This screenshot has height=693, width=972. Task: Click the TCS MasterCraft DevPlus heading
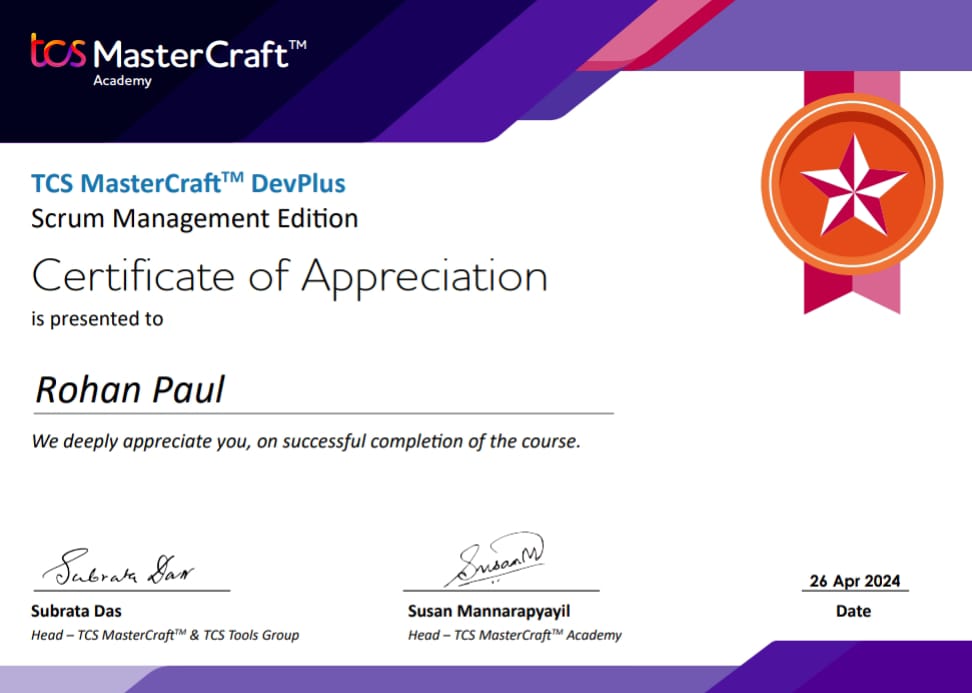[x=188, y=183]
